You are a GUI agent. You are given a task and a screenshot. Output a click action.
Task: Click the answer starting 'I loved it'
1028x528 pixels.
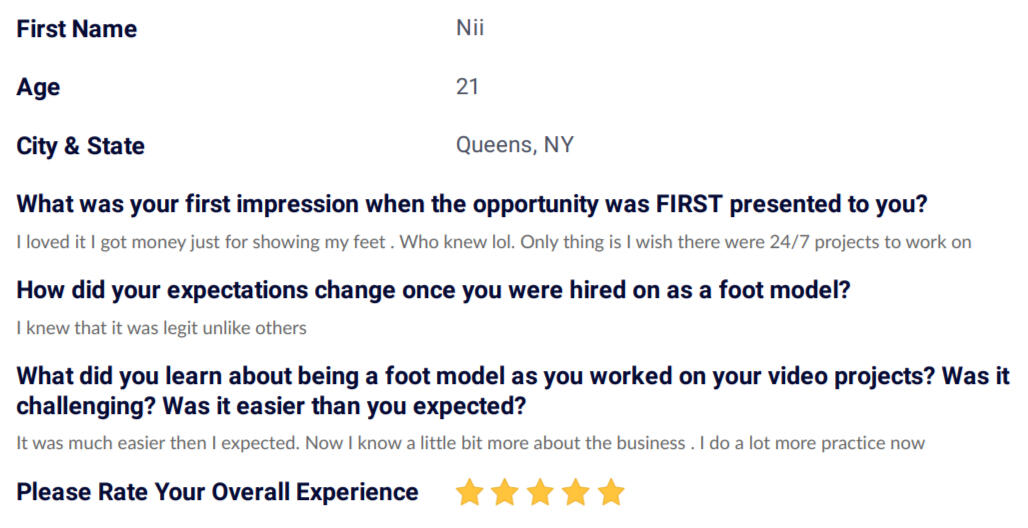point(494,242)
